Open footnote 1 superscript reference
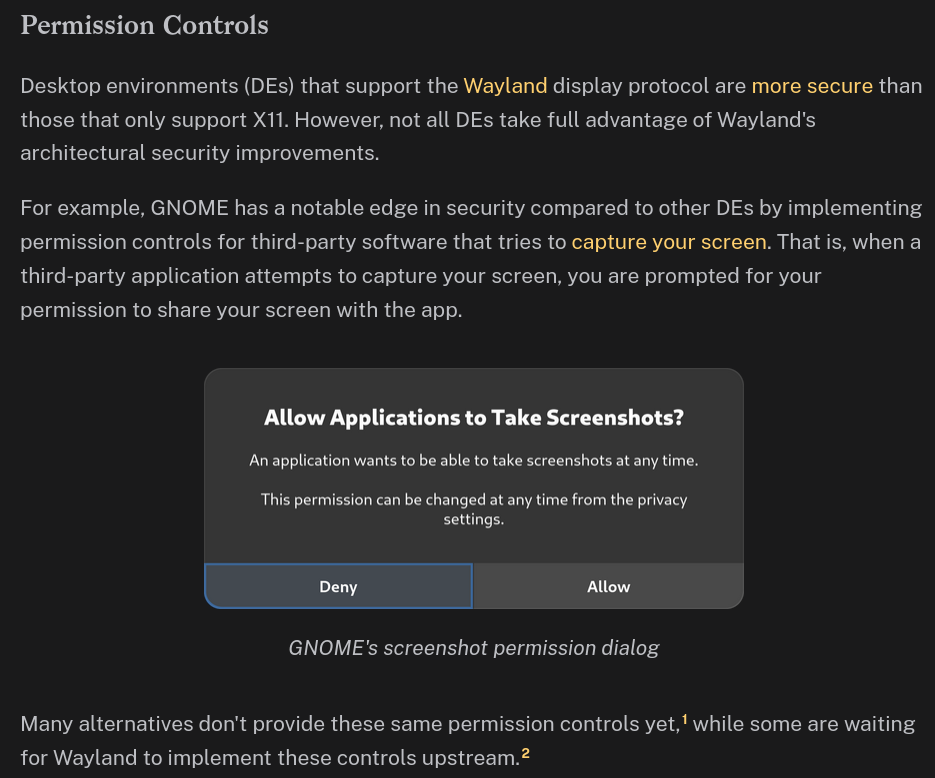935x778 pixels. pos(685,719)
